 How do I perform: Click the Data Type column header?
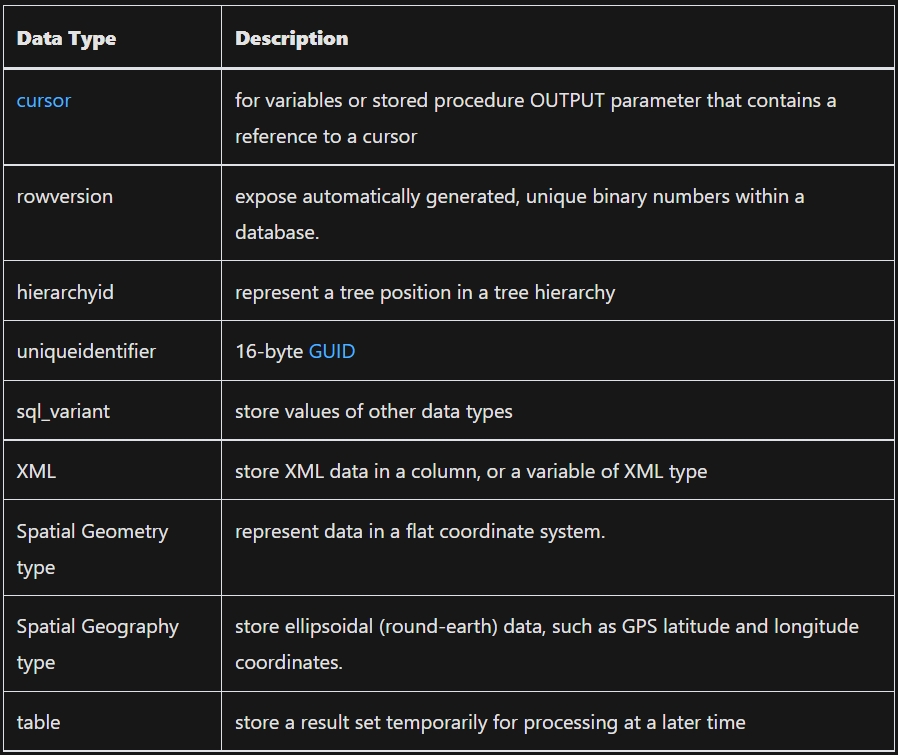pos(66,39)
